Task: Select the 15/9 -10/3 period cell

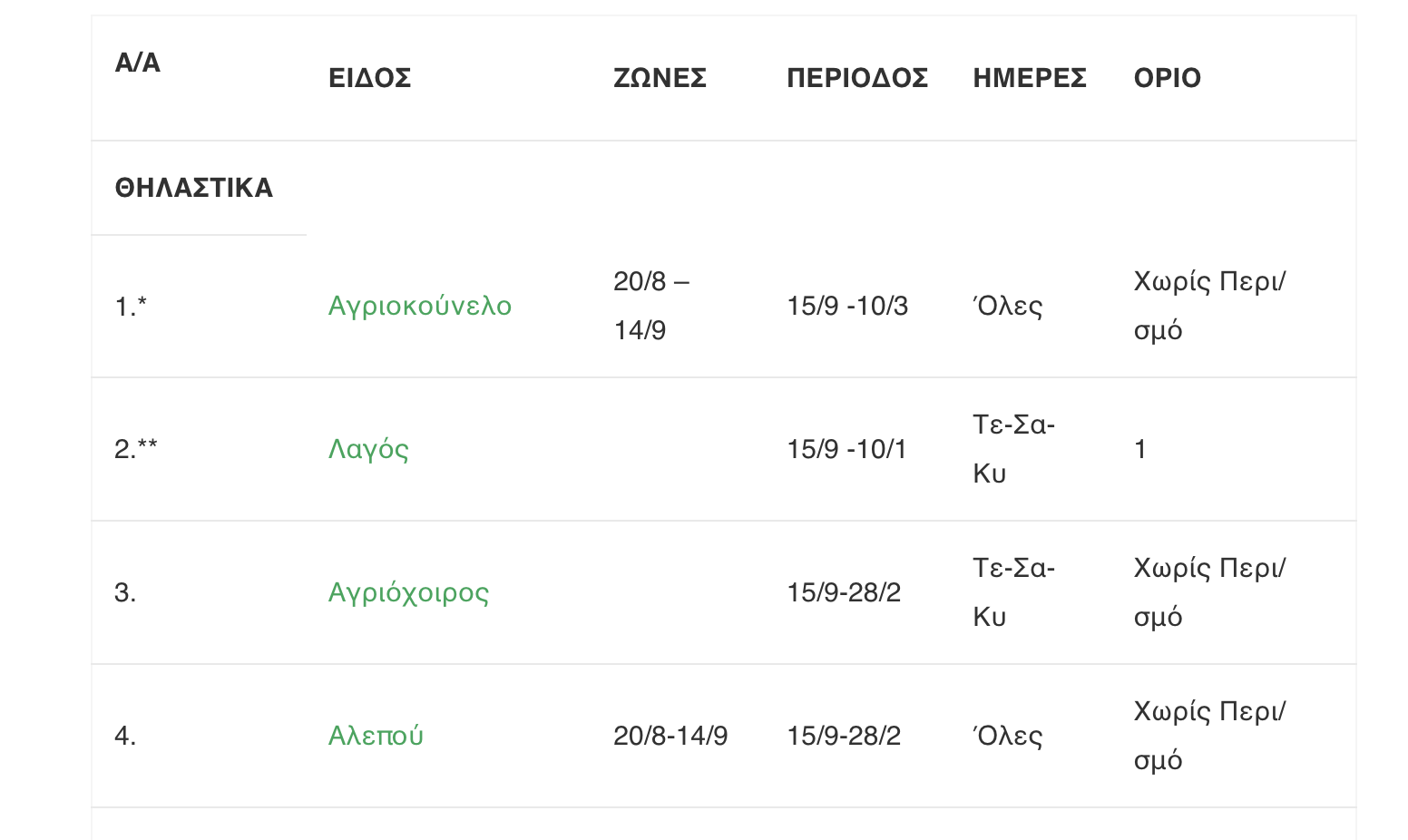Action: pos(847,306)
